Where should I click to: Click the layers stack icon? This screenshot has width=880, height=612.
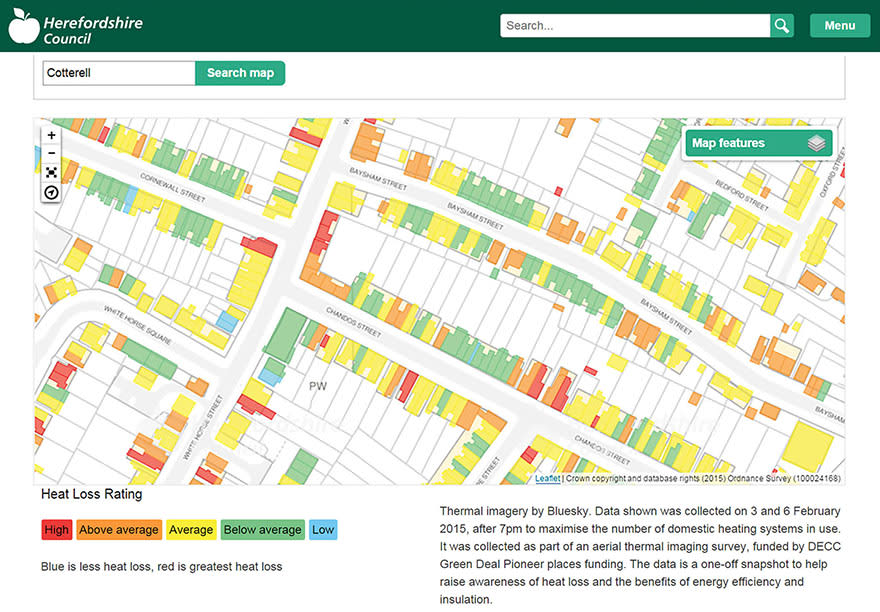pos(816,144)
